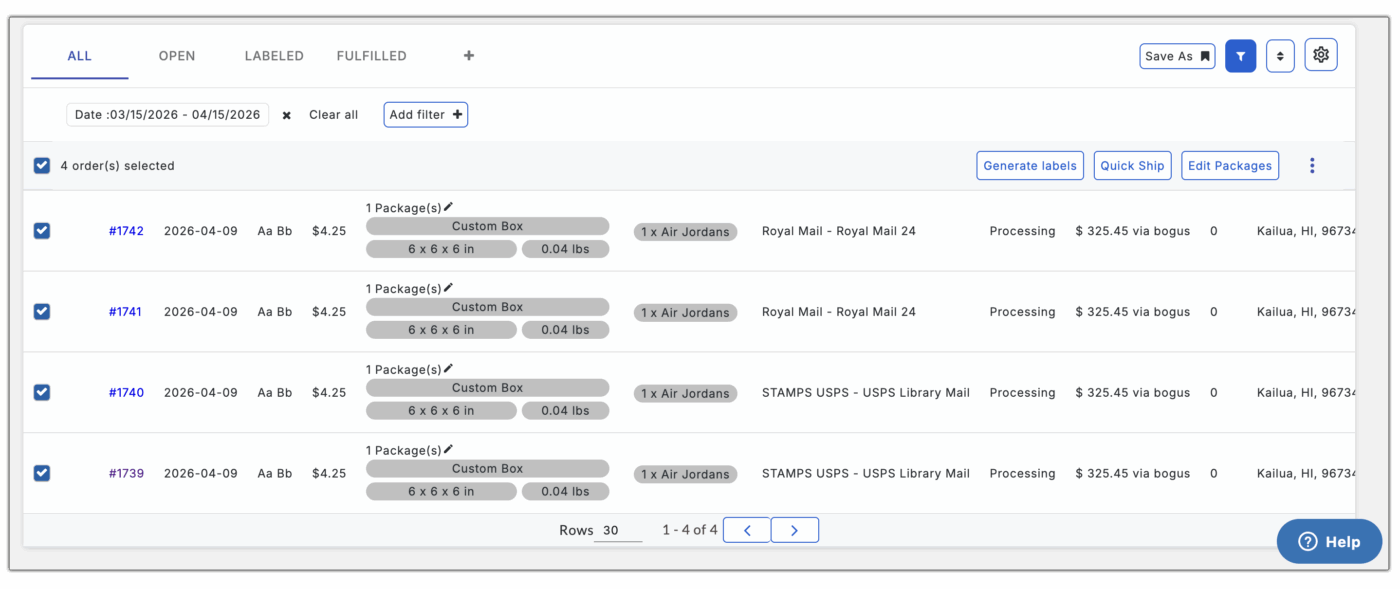The height and width of the screenshot is (589, 1400).
Task: Click the 0.04 lbs chip of order #1742
Action: 565,250
